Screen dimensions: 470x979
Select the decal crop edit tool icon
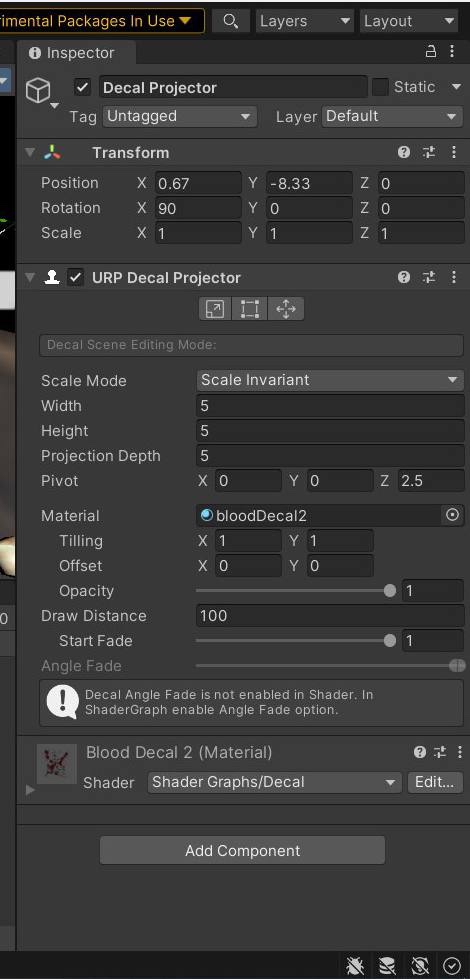250,308
